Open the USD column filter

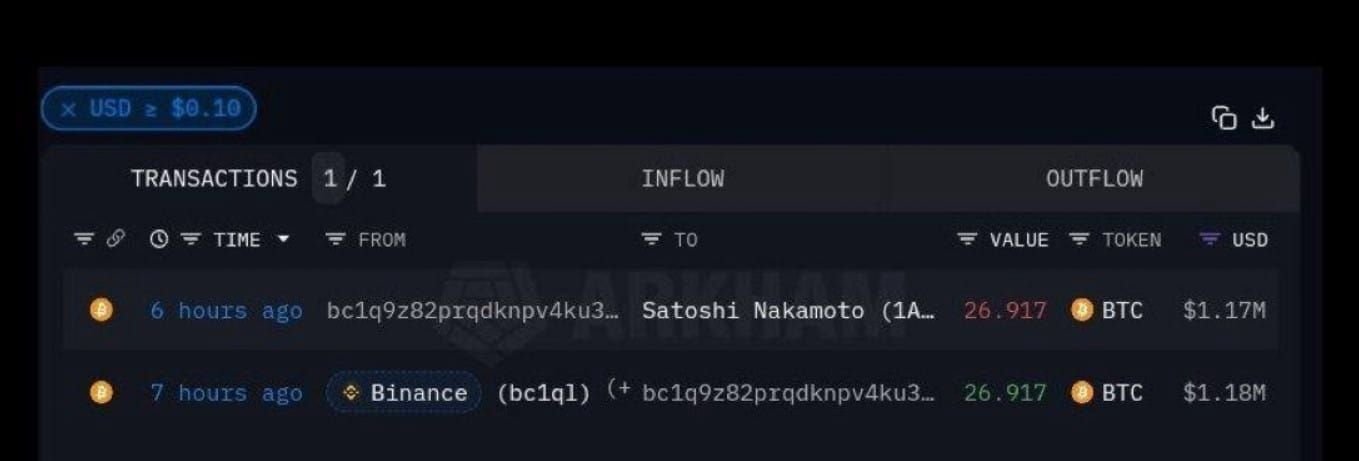pyautogui.click(x=1210, y=239)
